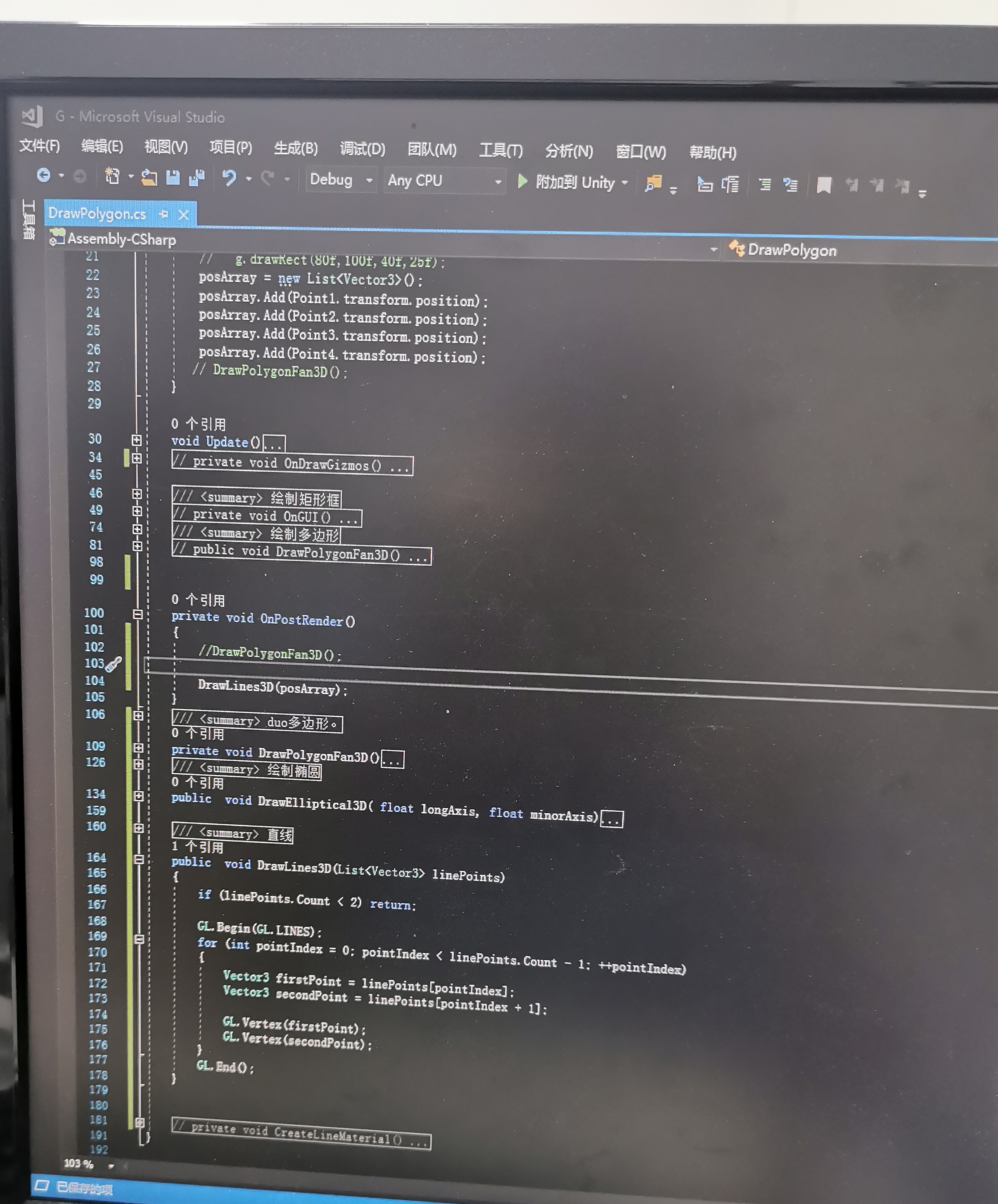Collapse the DrawLines3D method region
Image resolution: width=998 pixels, height=1204 pixels.
139,859
